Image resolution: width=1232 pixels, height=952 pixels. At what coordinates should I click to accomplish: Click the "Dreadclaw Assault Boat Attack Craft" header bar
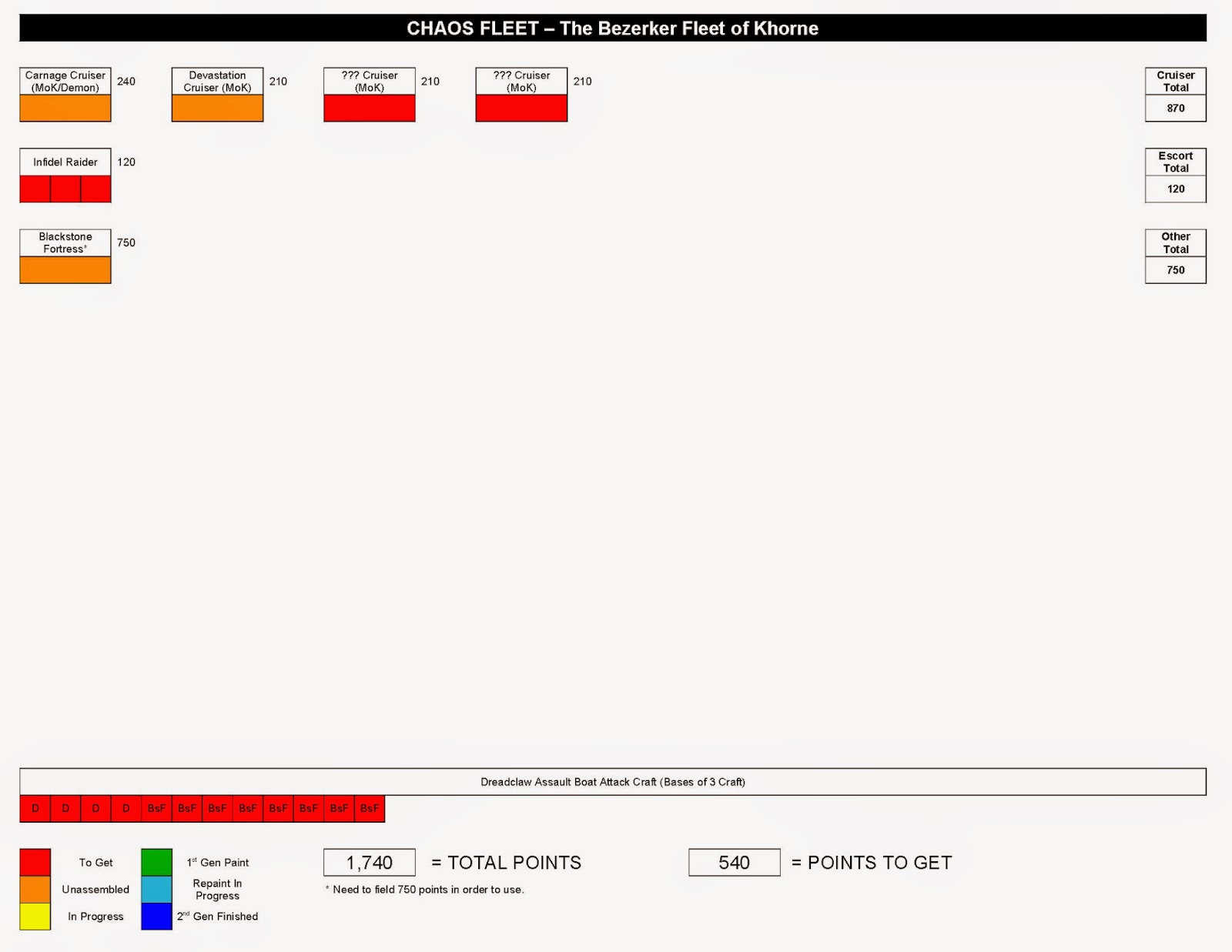tap(613, 782)
